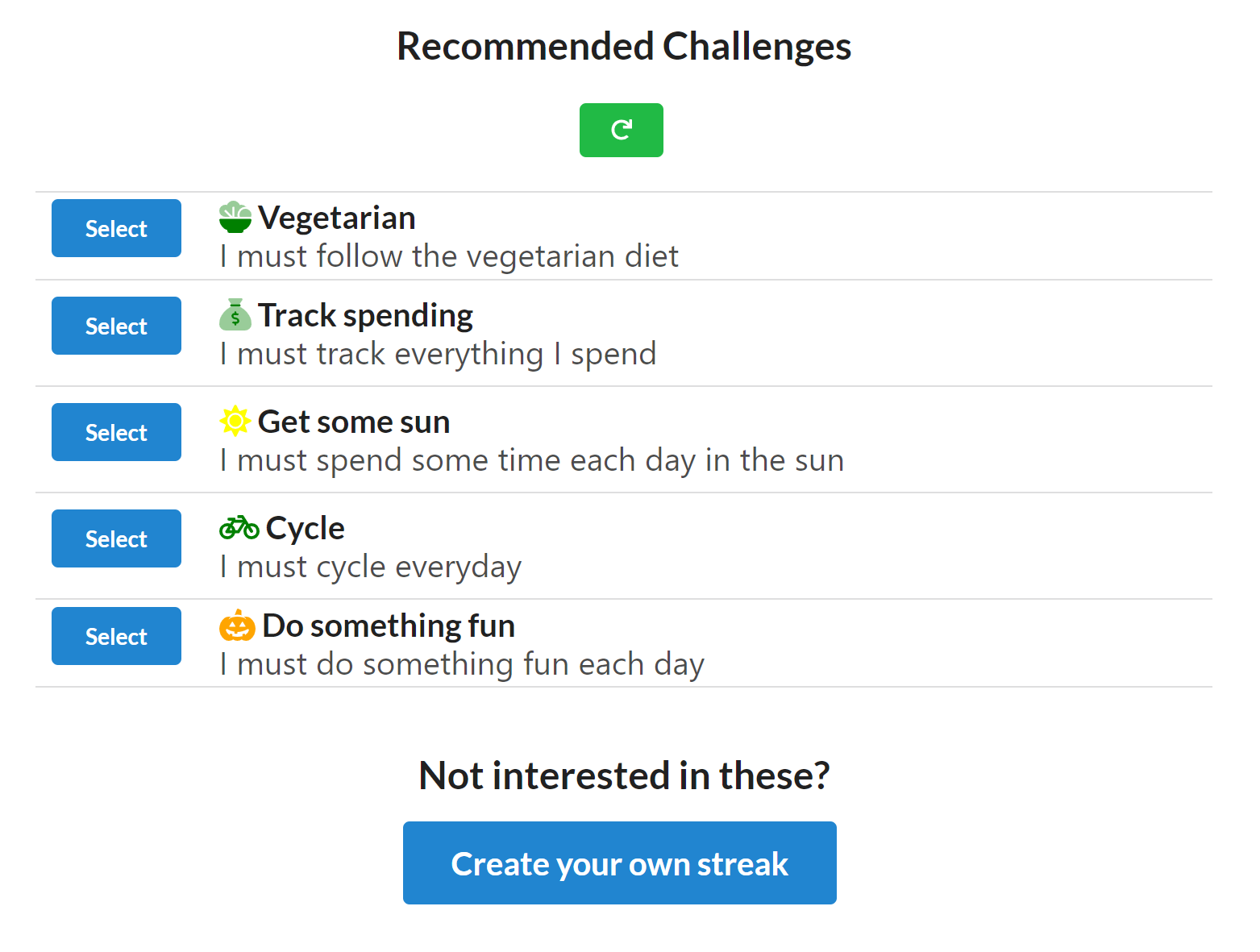Click the "I must cycle everyday" description
The width and height of the screenshot is (1260, 952).
(x=371, y=567)
